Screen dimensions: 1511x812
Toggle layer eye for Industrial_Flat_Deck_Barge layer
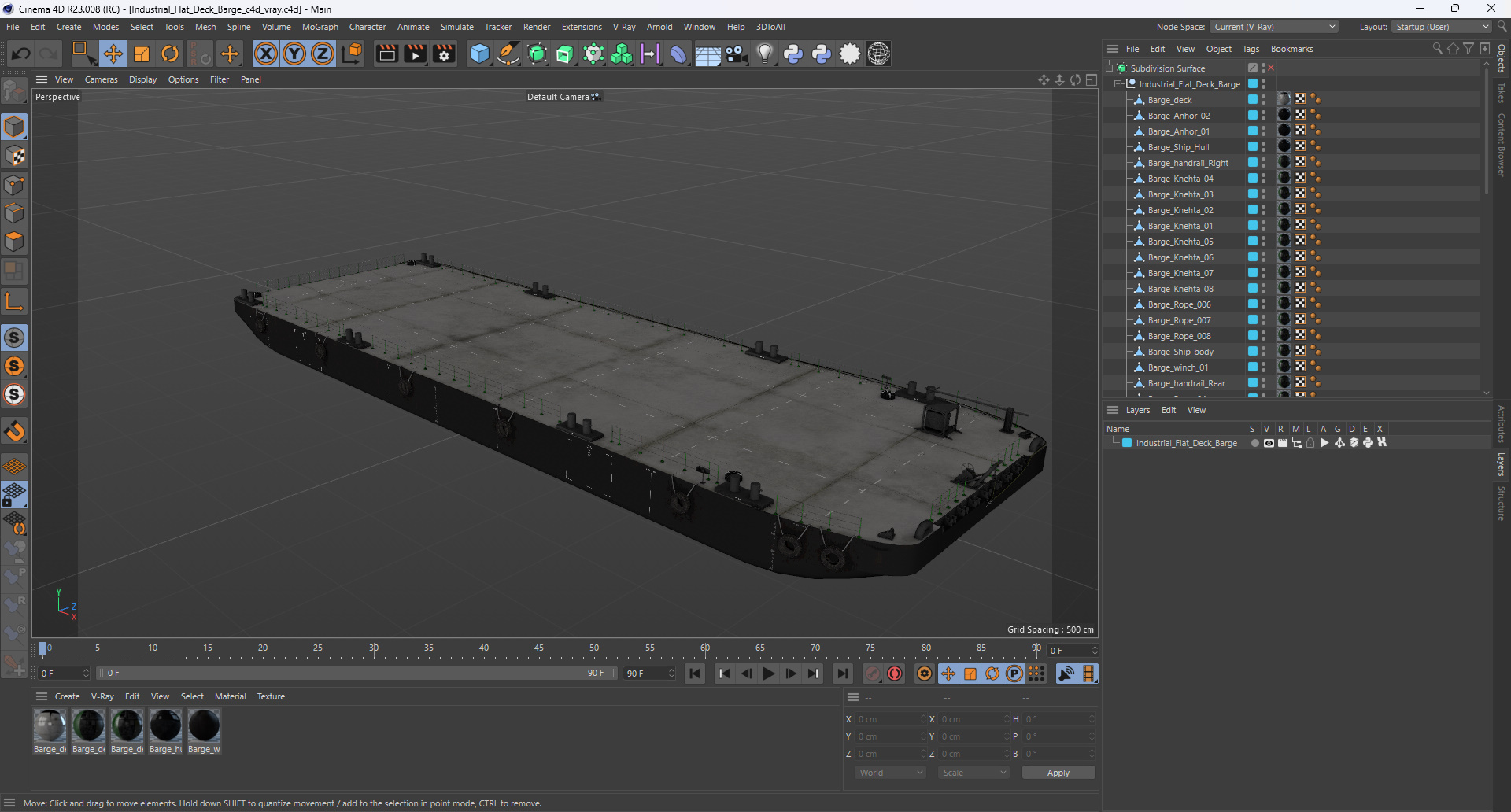(1269, 443)
